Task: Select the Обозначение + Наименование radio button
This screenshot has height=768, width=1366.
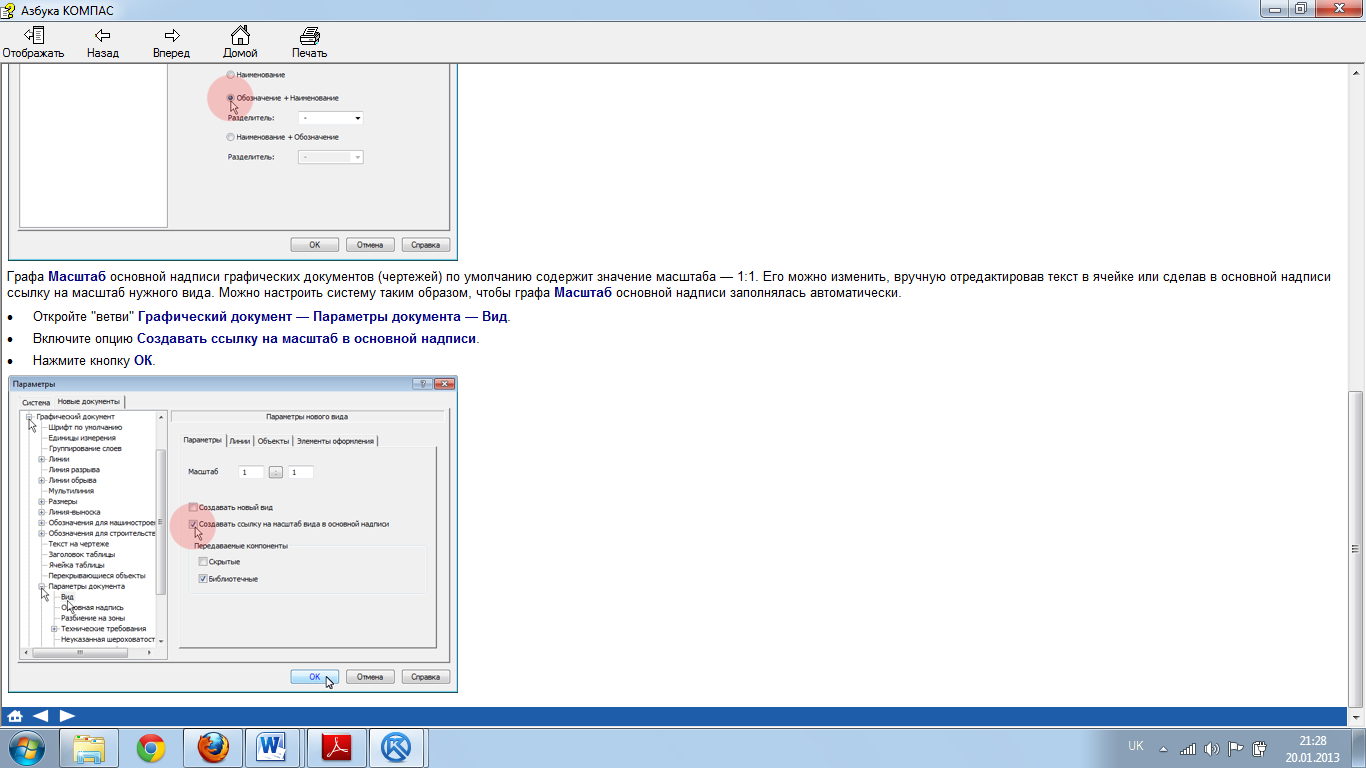Action: coord(231,98)
